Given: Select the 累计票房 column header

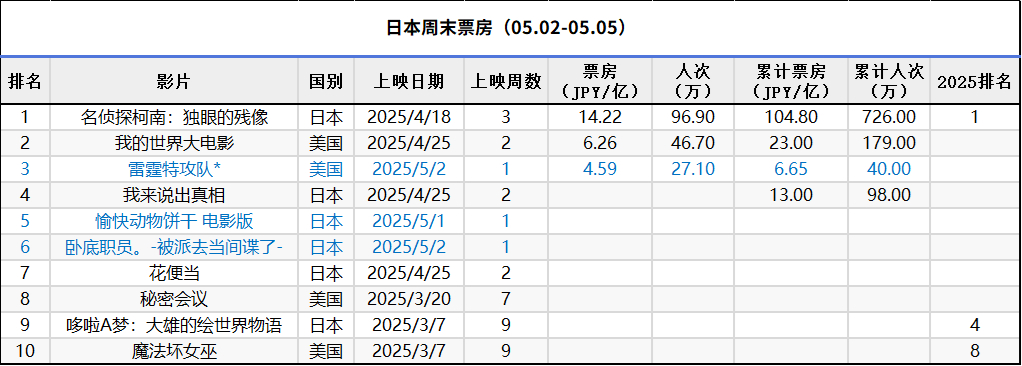Looking at the screenshot, I should click(x=791, y=80).
